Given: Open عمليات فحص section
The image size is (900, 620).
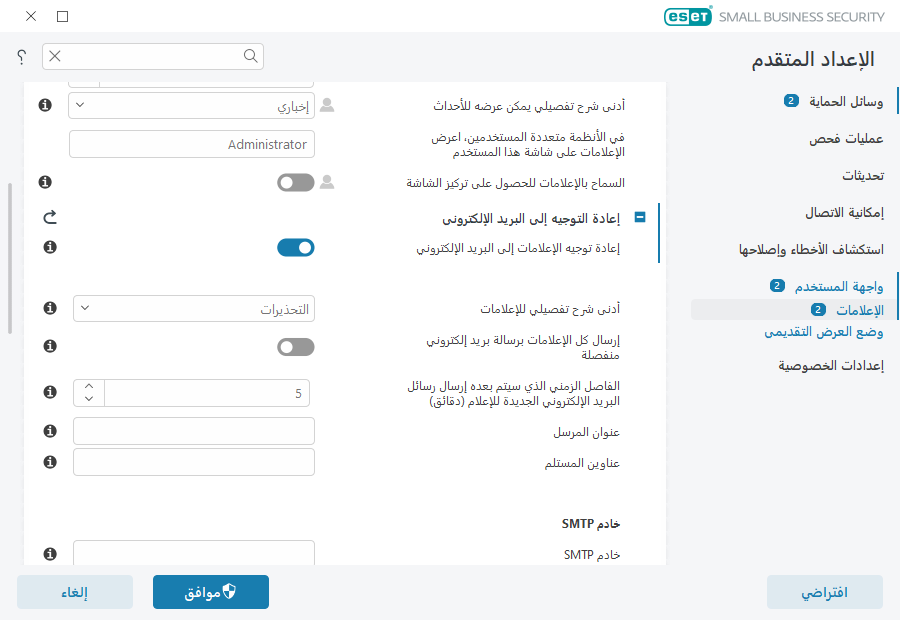Looking at the screenshot, I should pos(846,138).
